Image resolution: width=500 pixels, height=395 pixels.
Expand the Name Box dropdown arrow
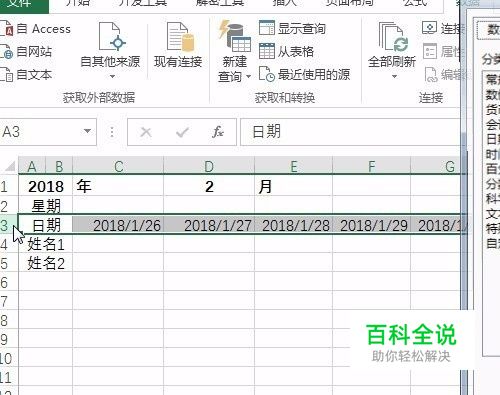[x=87, y=131]
